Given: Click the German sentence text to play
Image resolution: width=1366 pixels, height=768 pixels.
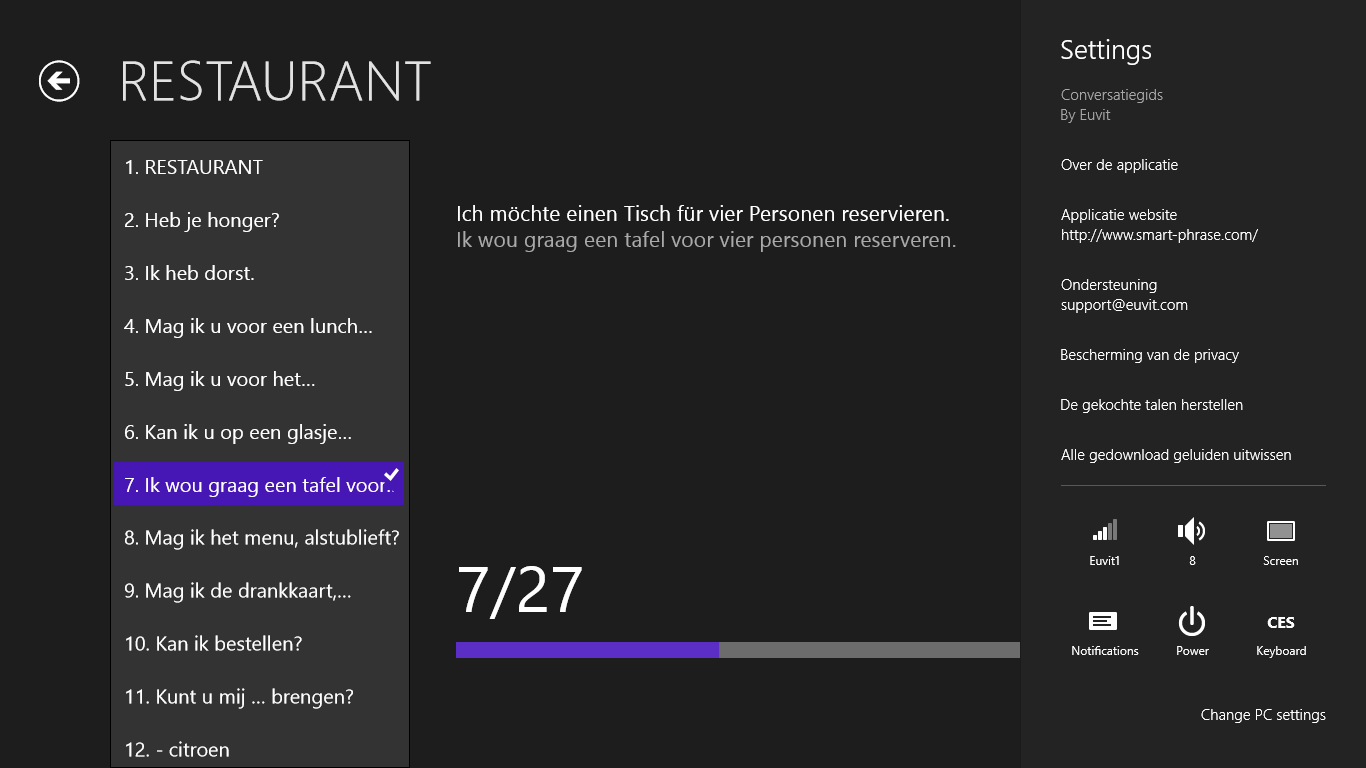Looking at the screenshot, I should coord(702,214).
